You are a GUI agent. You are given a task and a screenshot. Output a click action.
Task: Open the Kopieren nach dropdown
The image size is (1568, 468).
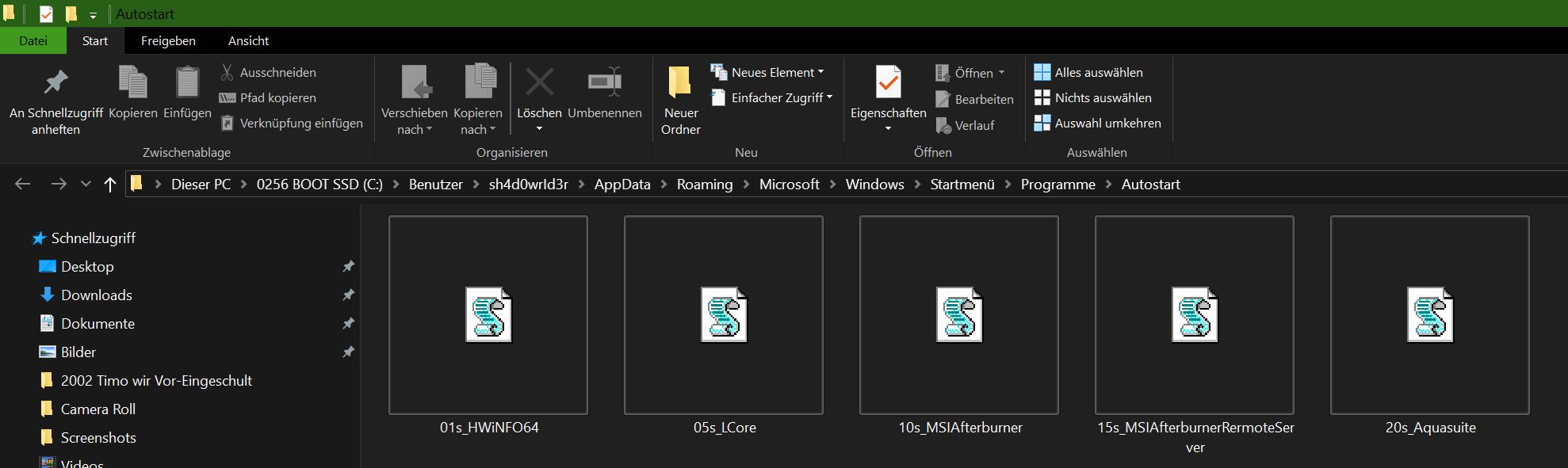(x=477, y=99)
